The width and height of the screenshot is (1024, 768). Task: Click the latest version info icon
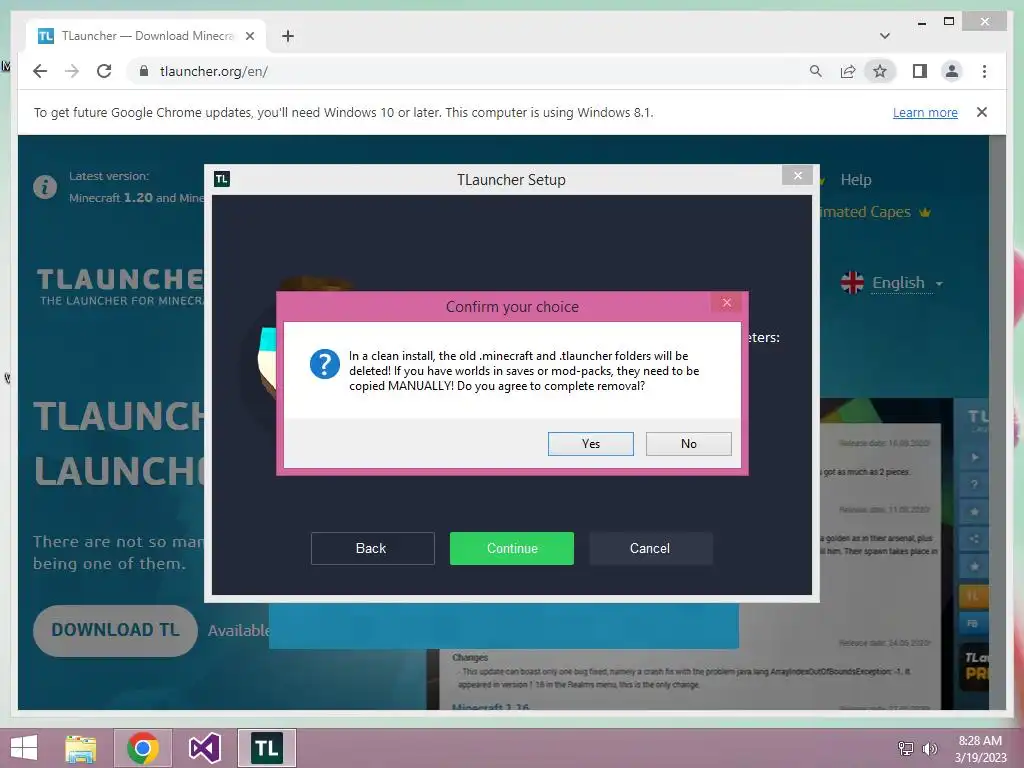click(x=45, y=187)
